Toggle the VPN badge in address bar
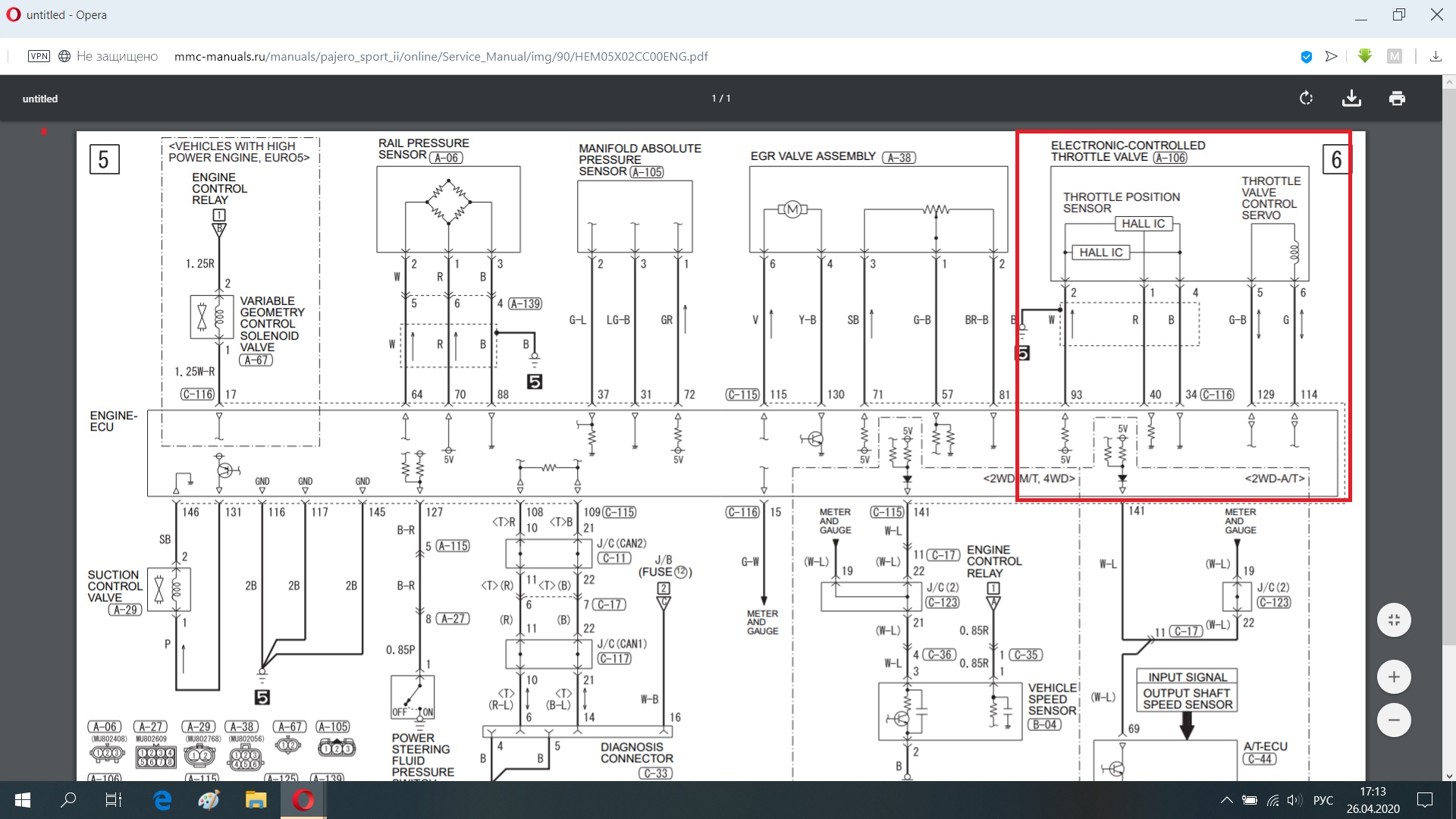 point(39,56)
